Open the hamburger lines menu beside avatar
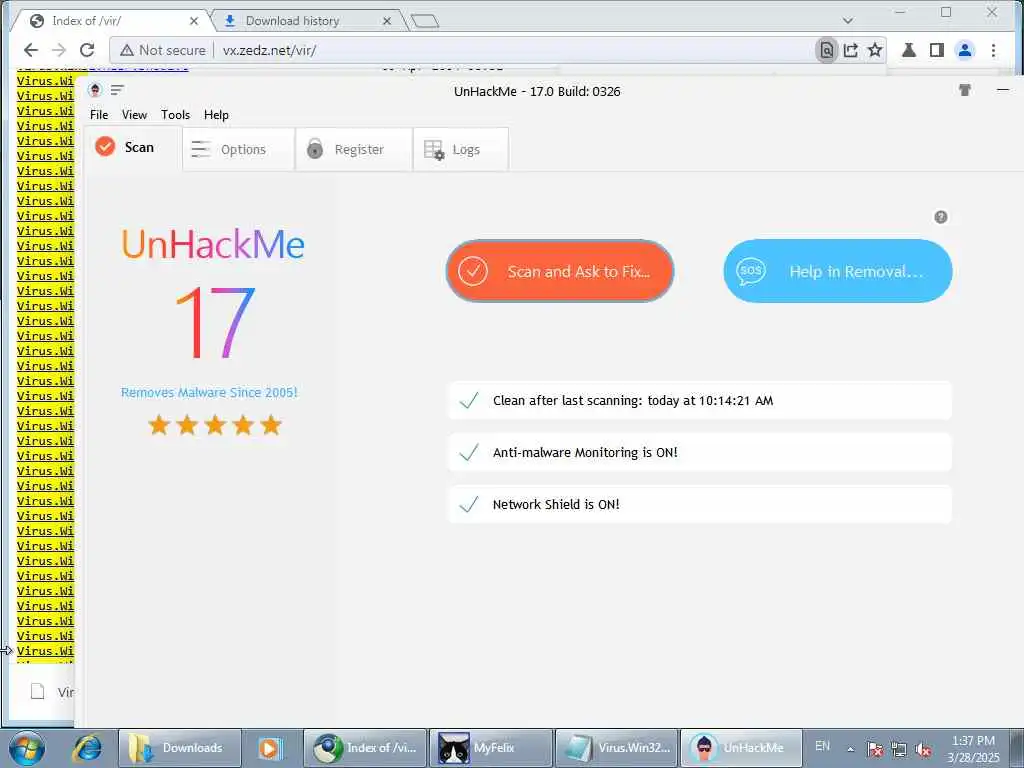1024x768 pixels. (118, 90)
